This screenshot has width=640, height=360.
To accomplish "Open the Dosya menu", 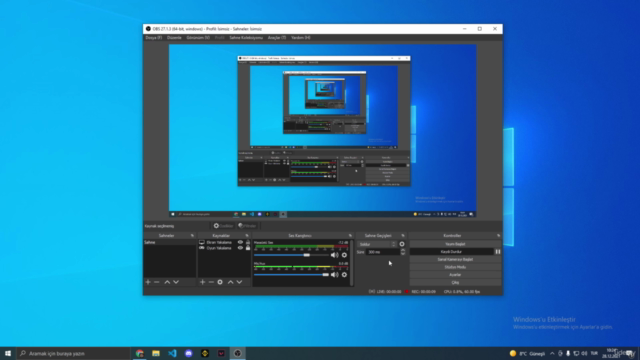I will pos(153,38).
